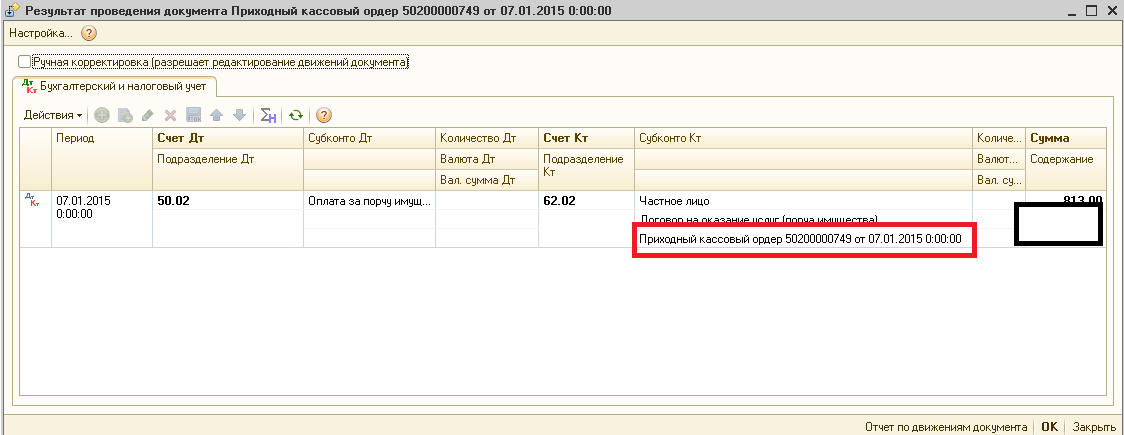This screenshot has width=1124, height=435.
Task: Open help icon in table toolbar
Action: [x=323, y=115]
